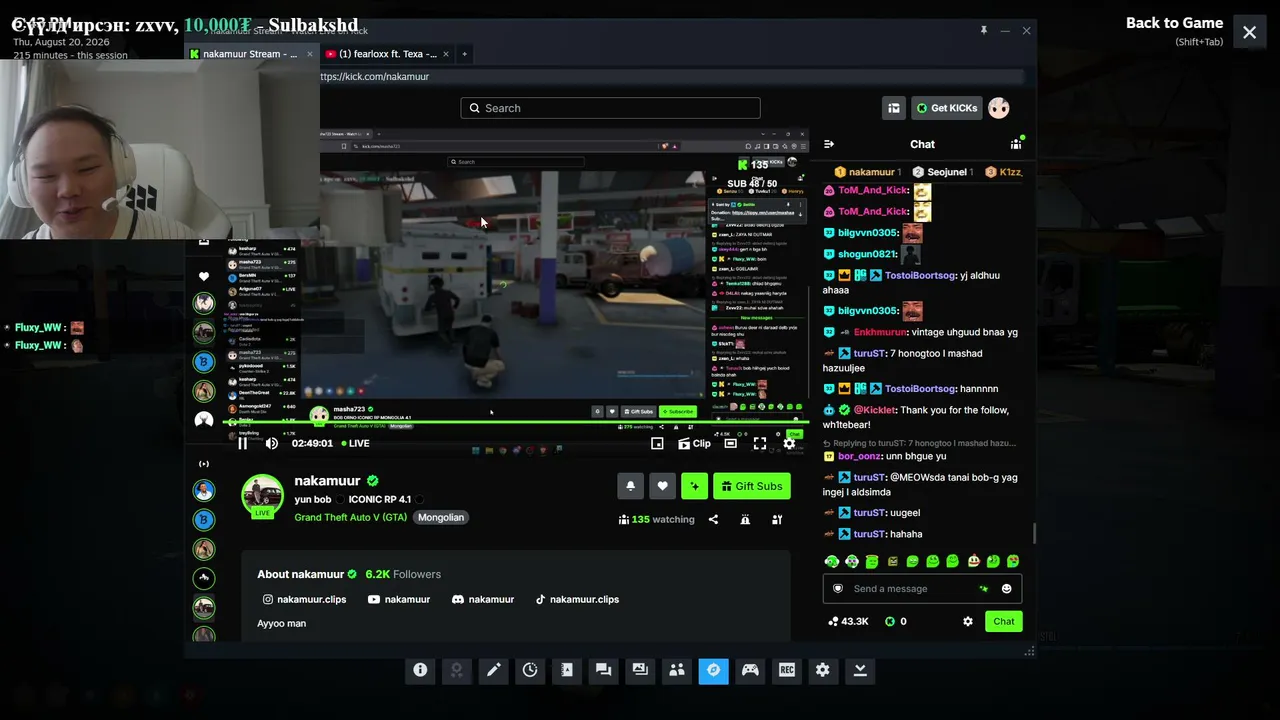Open nakamuur.clips TikTok link

577,599
